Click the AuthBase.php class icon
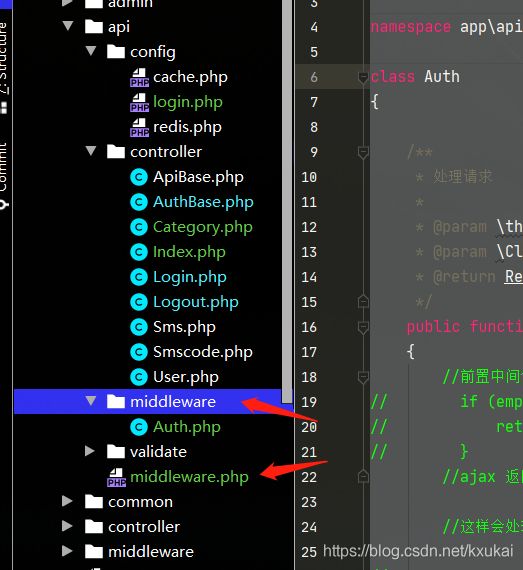The width and height of the screenshot is (523, 570). (139, 202)
